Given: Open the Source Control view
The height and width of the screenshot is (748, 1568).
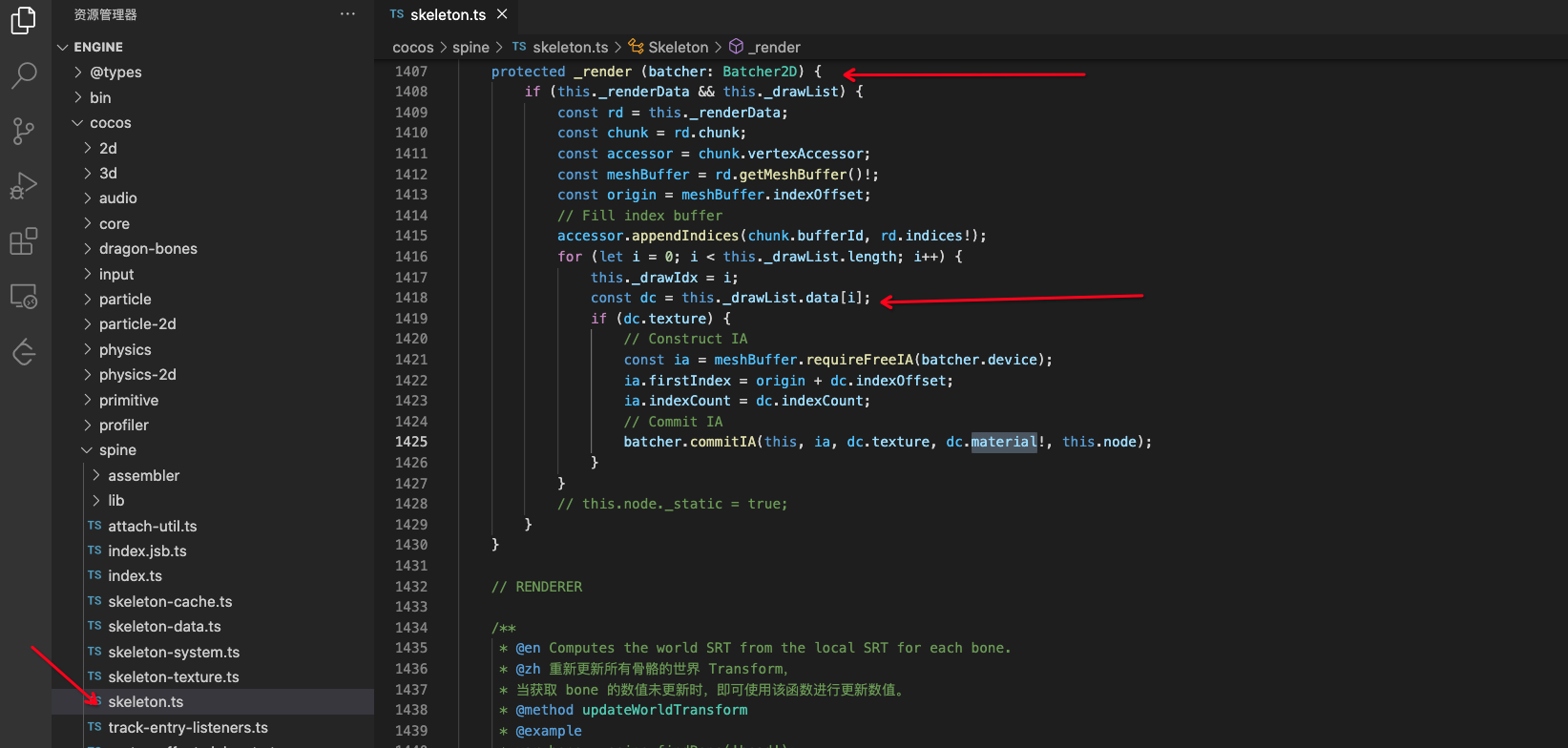Looking at the screenshot, I should 24,131.
